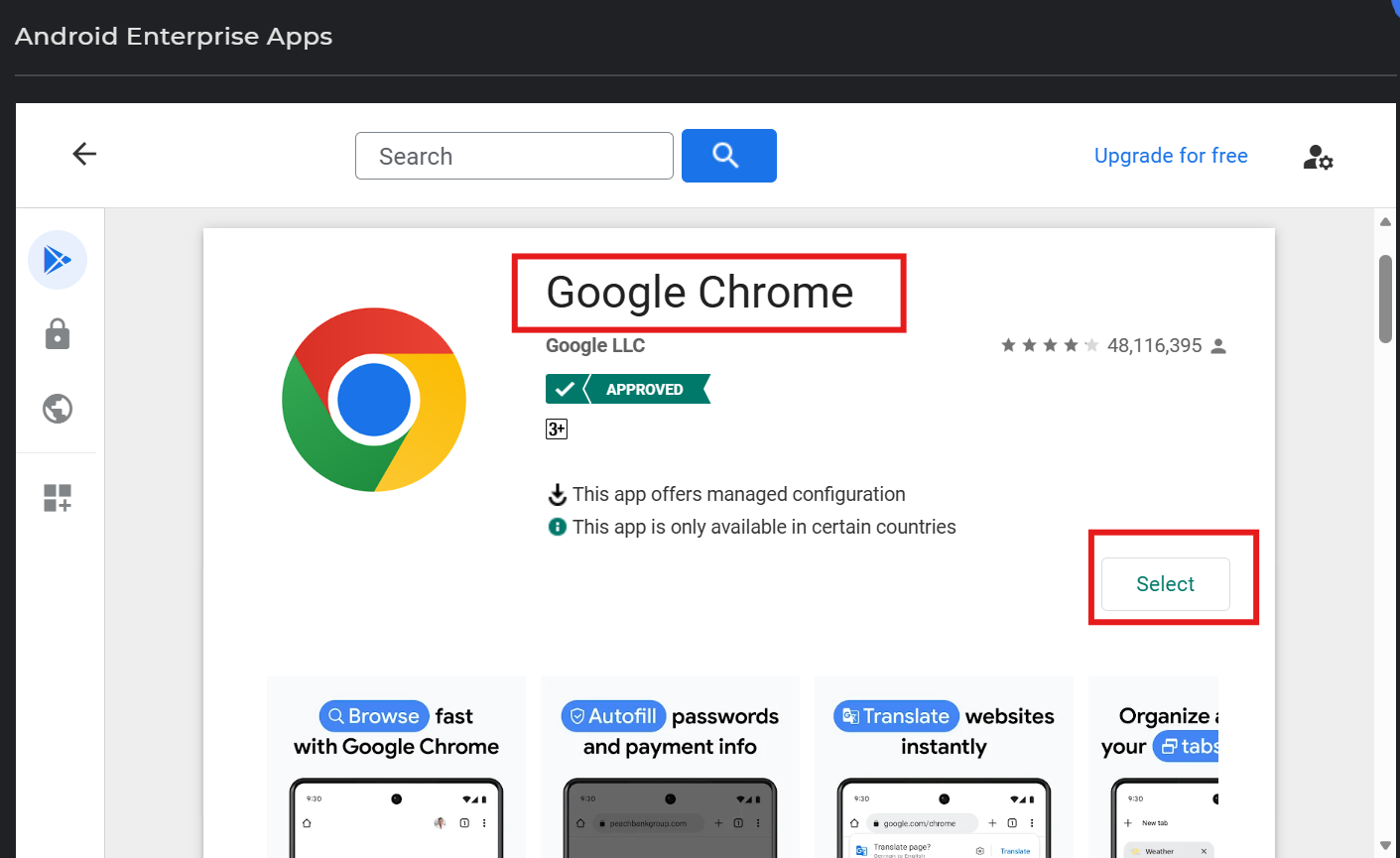The width and height of the screenshot is (1400, 858).
Task: Open the Play Store apps sidebar icon
Action: click(58, 260)
